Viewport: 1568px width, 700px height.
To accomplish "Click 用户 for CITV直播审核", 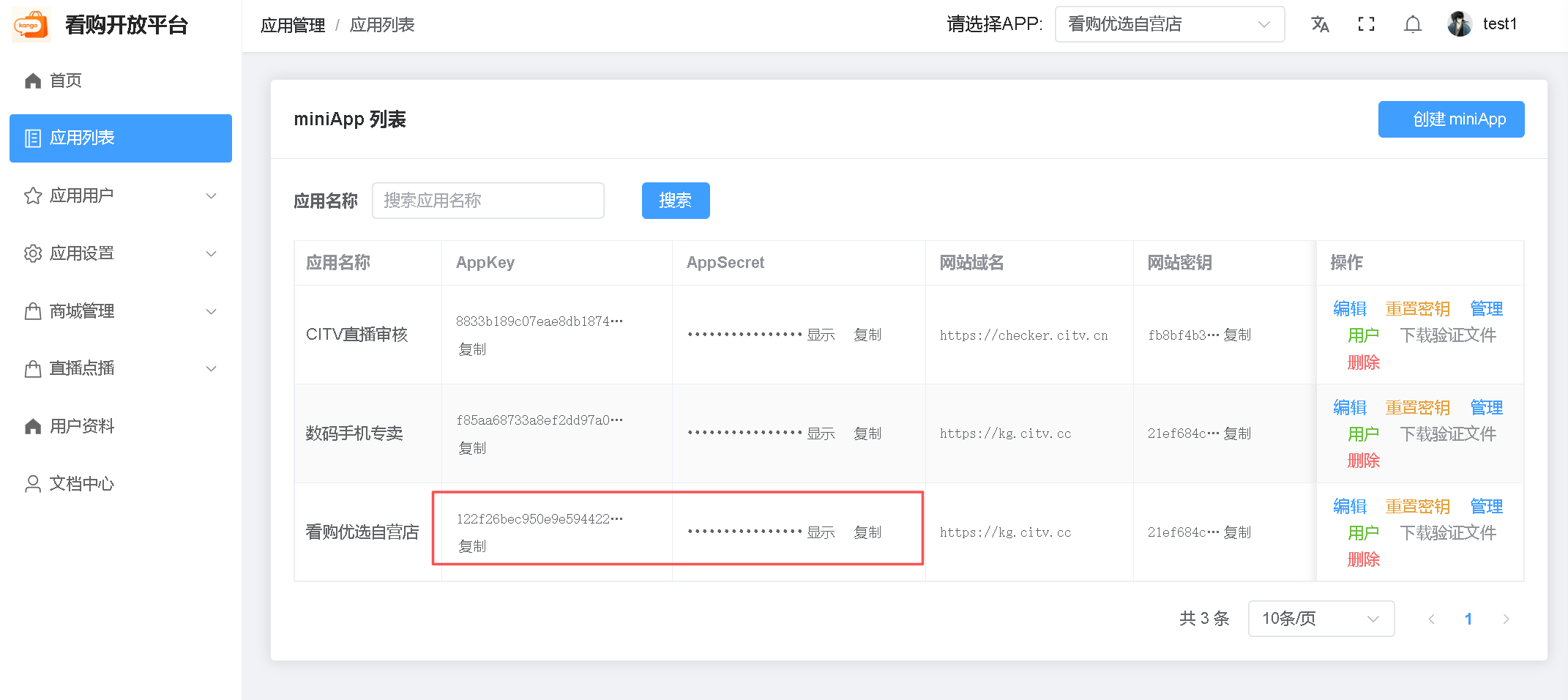I will (1363, 335).
